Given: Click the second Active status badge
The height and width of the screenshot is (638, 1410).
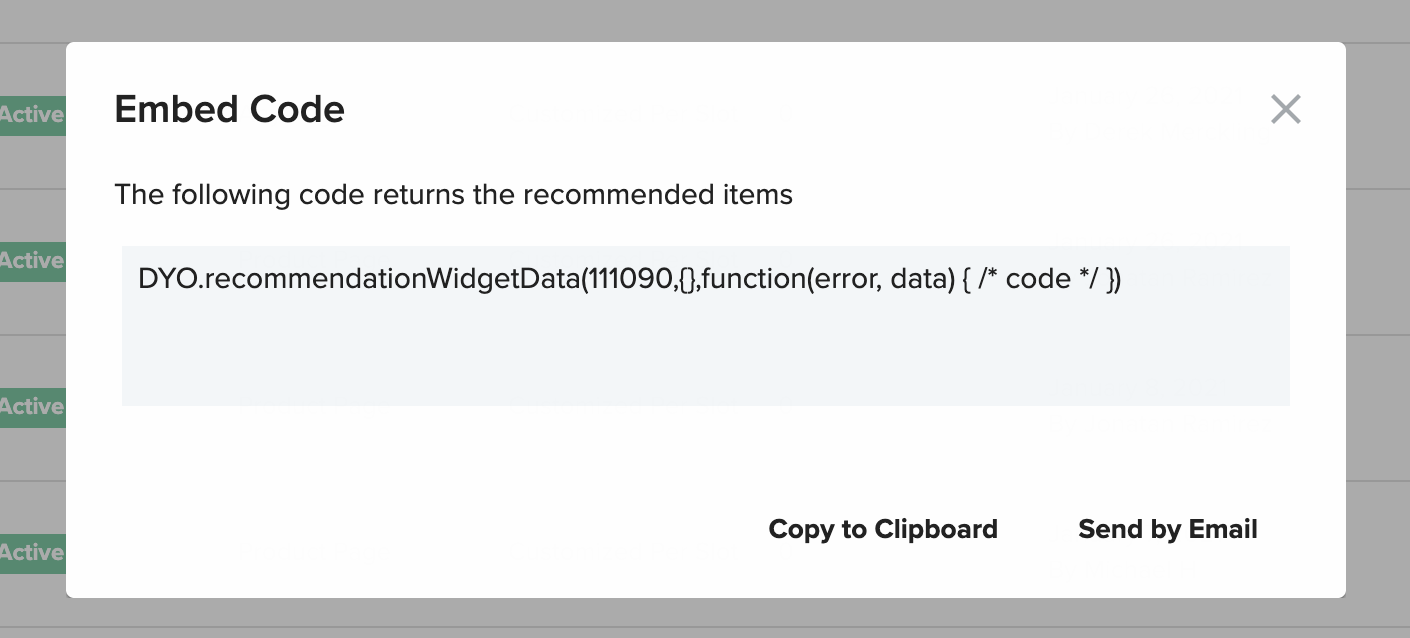Looking at the screenshot, I should click(32, 261).
